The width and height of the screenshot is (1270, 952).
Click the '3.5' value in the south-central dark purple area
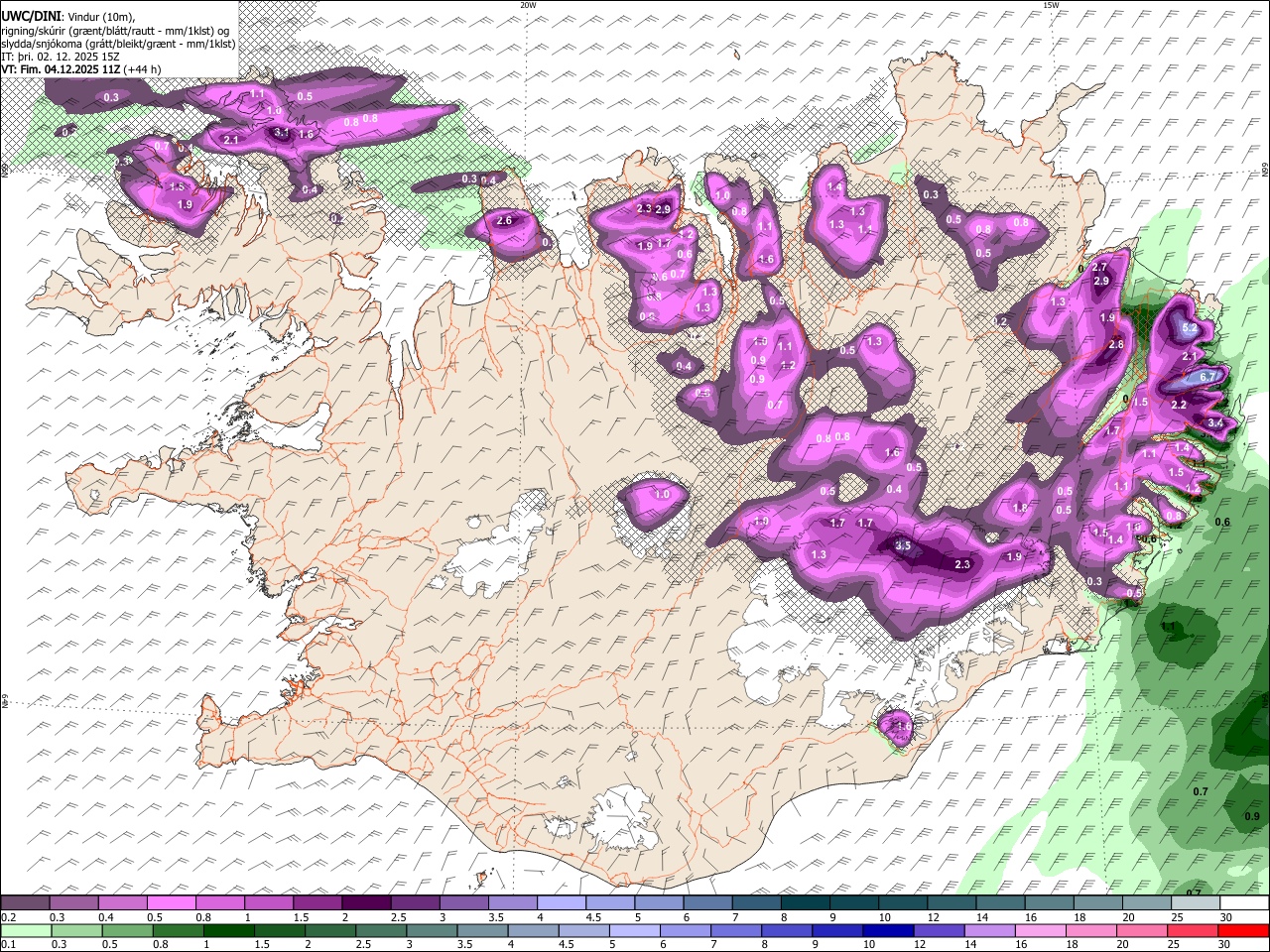(x=903, y=546)
